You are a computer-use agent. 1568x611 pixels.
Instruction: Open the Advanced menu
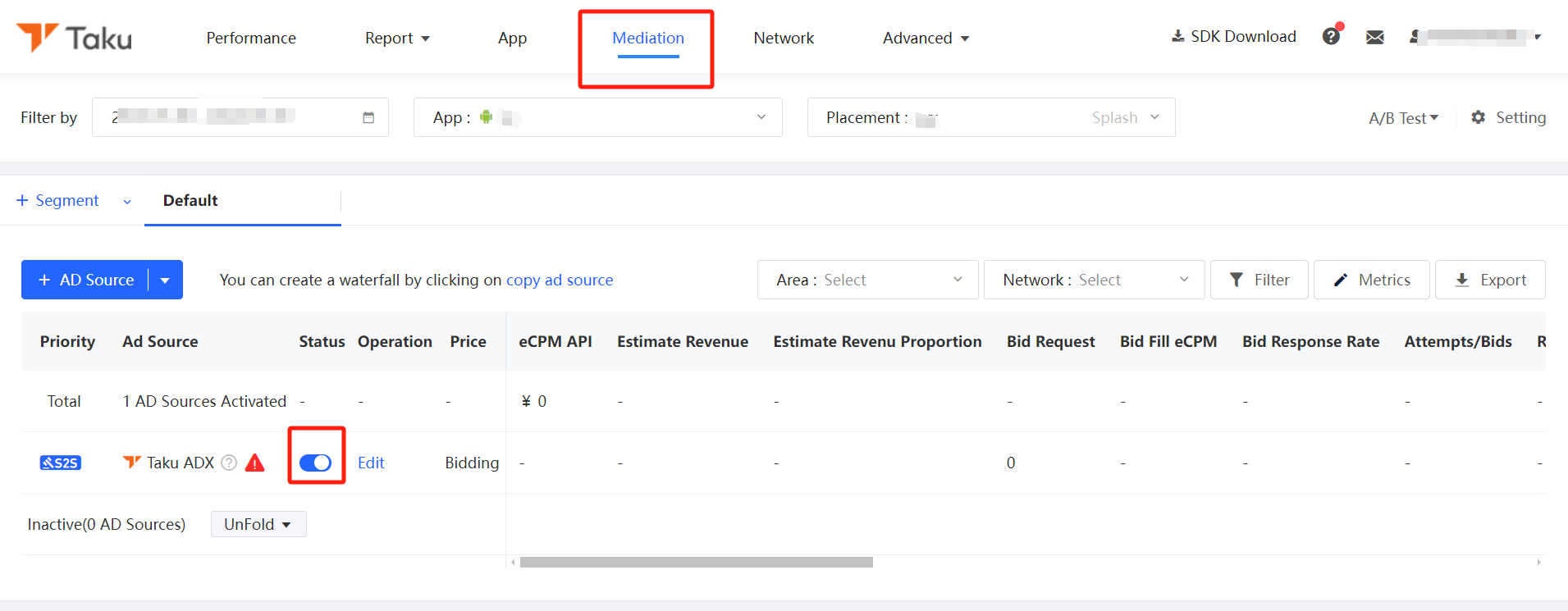click(x=926, y=38)
